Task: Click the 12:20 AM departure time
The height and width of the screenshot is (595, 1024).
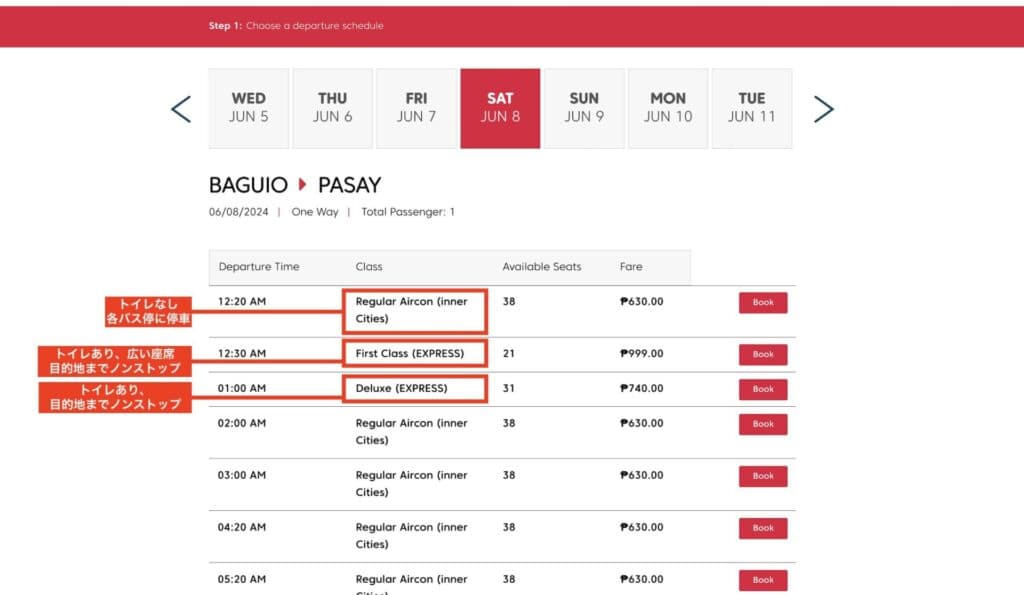Action: click(x=242, y=301)
